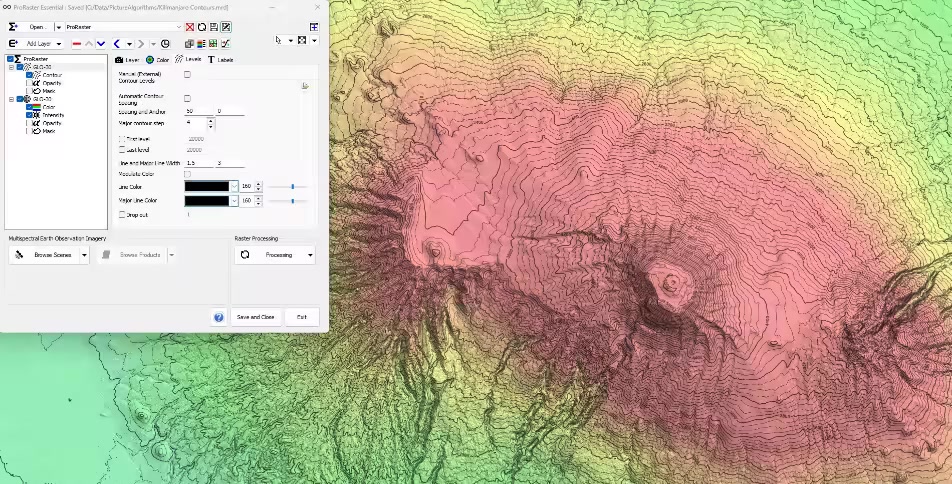Click the save disk icon
The image size is (952, 484).
[x=214, y=27]
